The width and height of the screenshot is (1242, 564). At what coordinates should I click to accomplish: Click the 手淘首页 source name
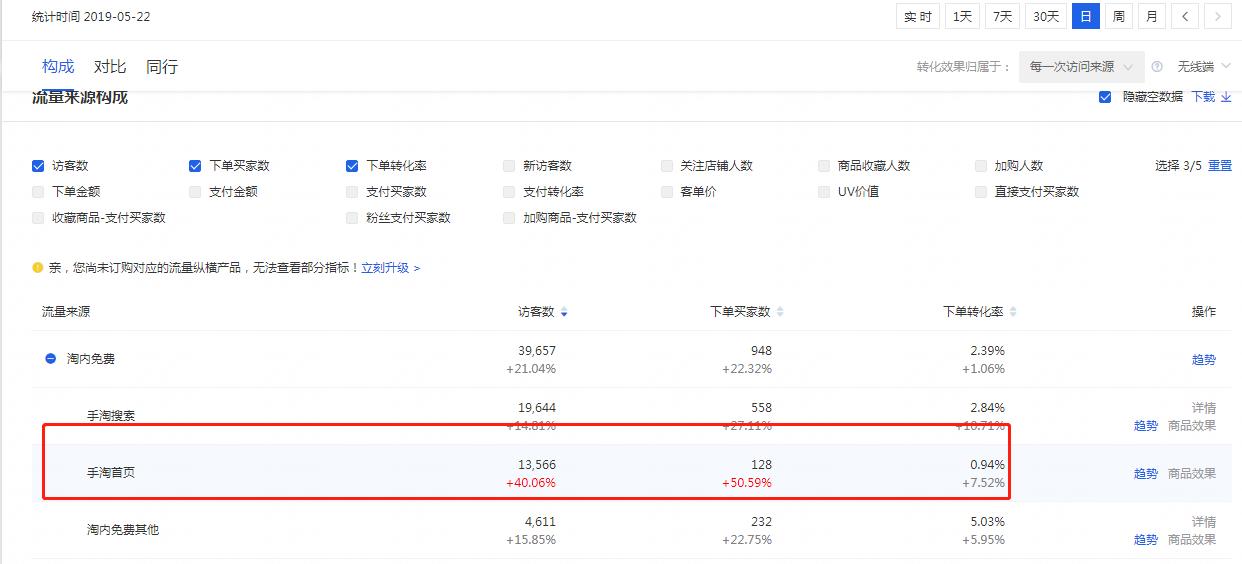tap(111, 473)
